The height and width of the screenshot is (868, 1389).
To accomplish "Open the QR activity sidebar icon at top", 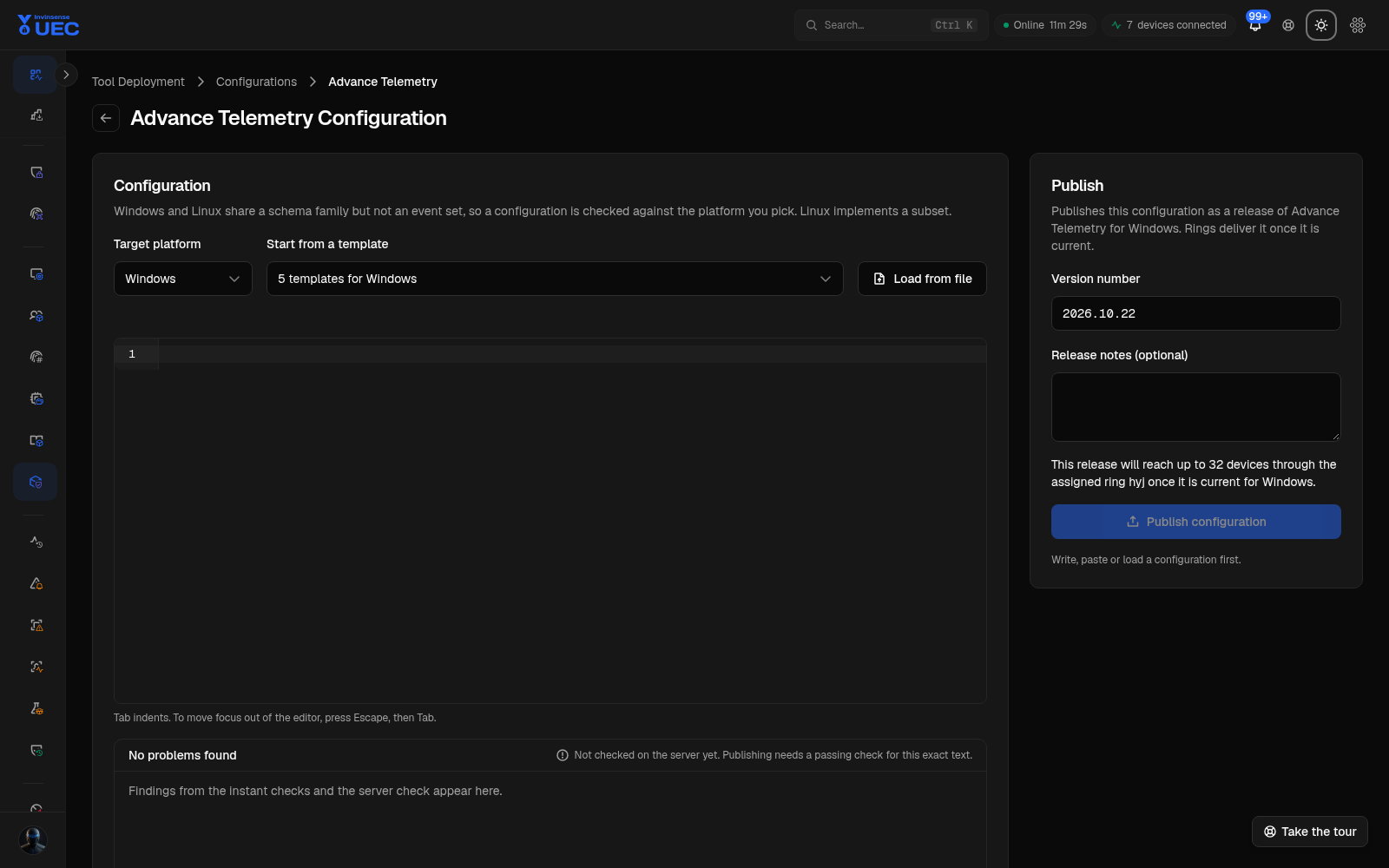I will point(36,75).
